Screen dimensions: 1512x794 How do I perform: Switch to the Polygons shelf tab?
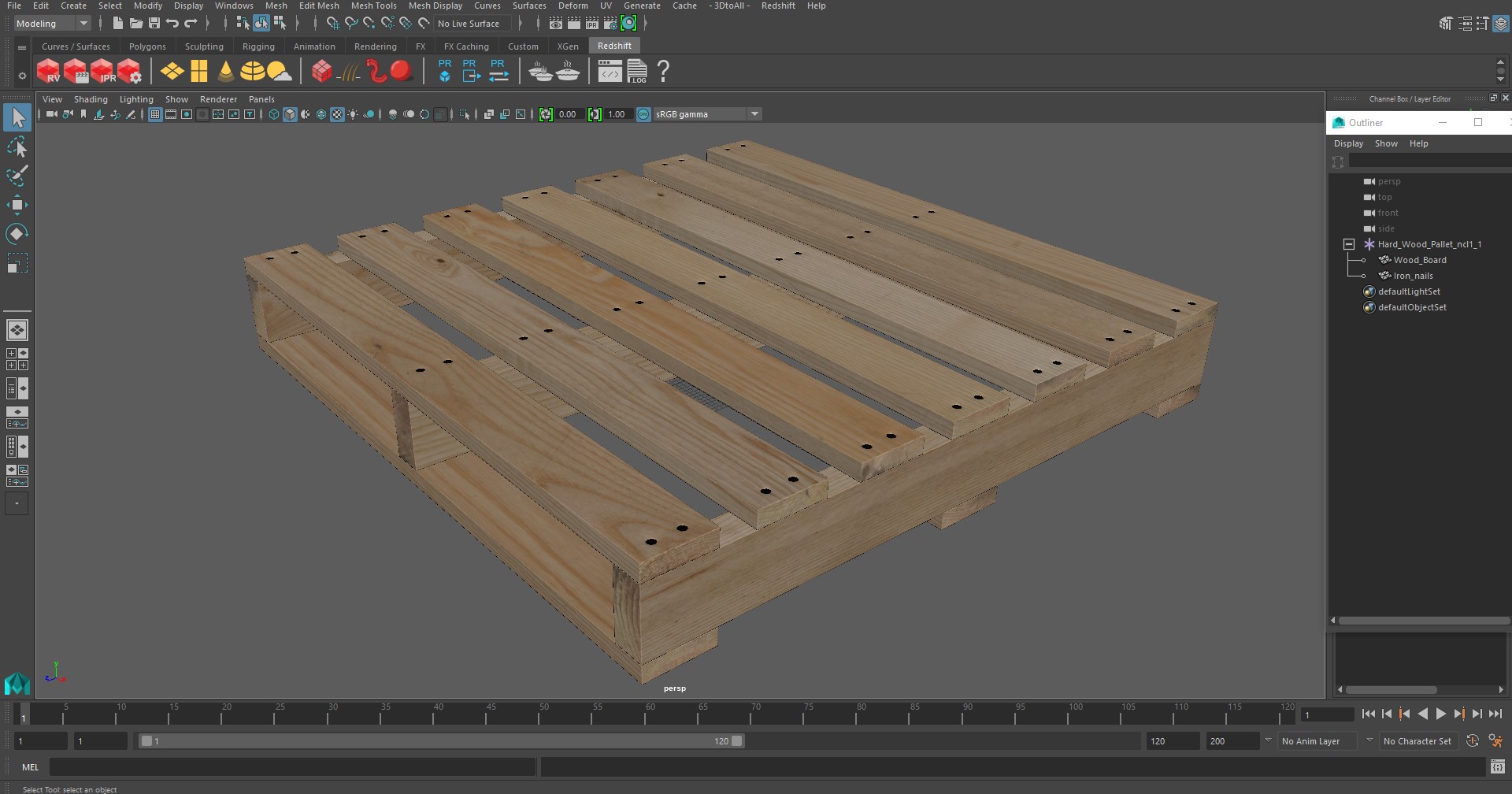[147, 46]
